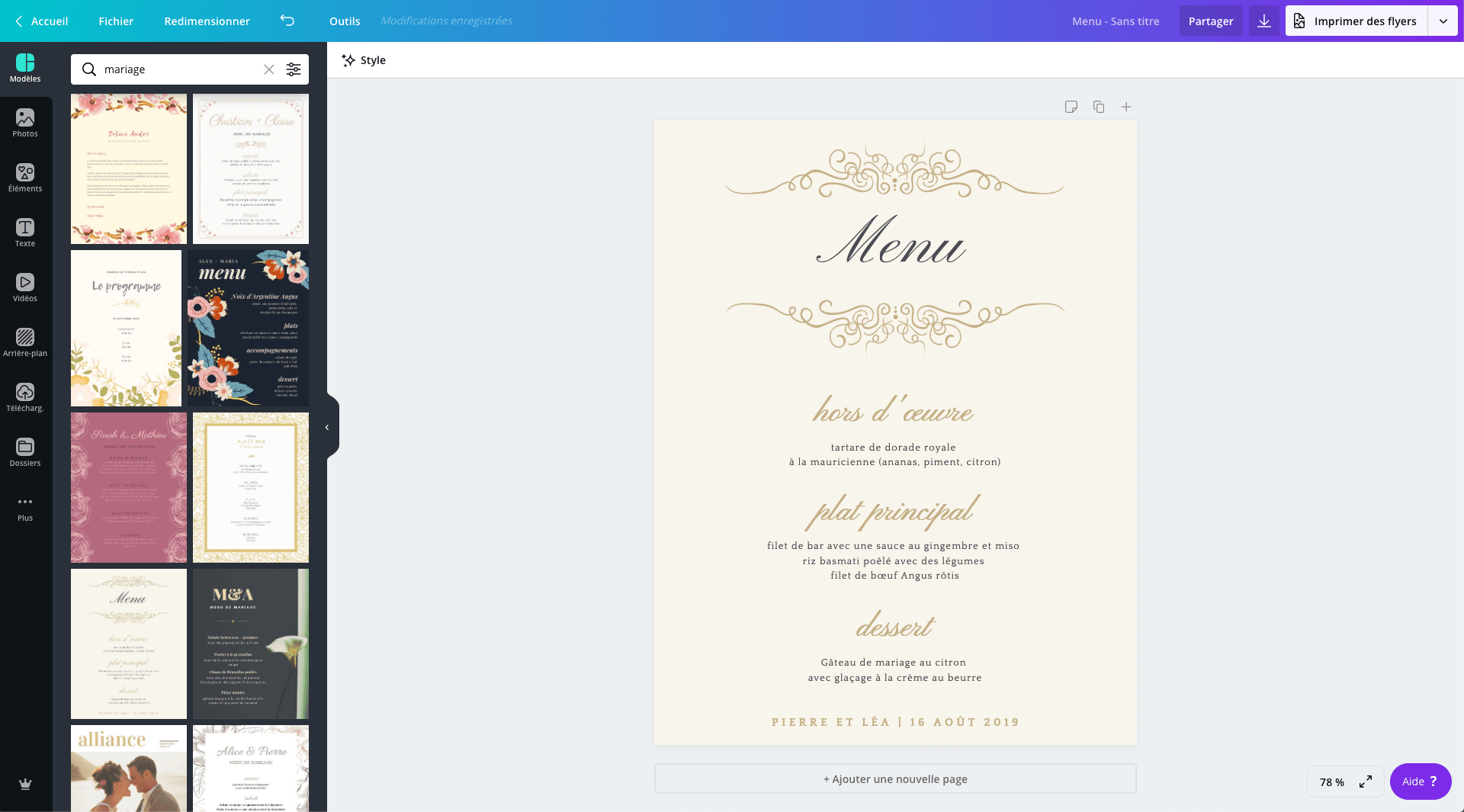Select the PIERRE ET LÉA date line

click(x=895, y=722)
